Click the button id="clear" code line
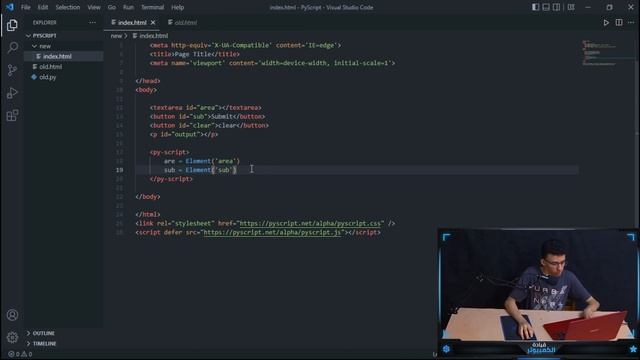Viewport: 640px width, 360px height. pyautogui.click(x=209, y=126)
